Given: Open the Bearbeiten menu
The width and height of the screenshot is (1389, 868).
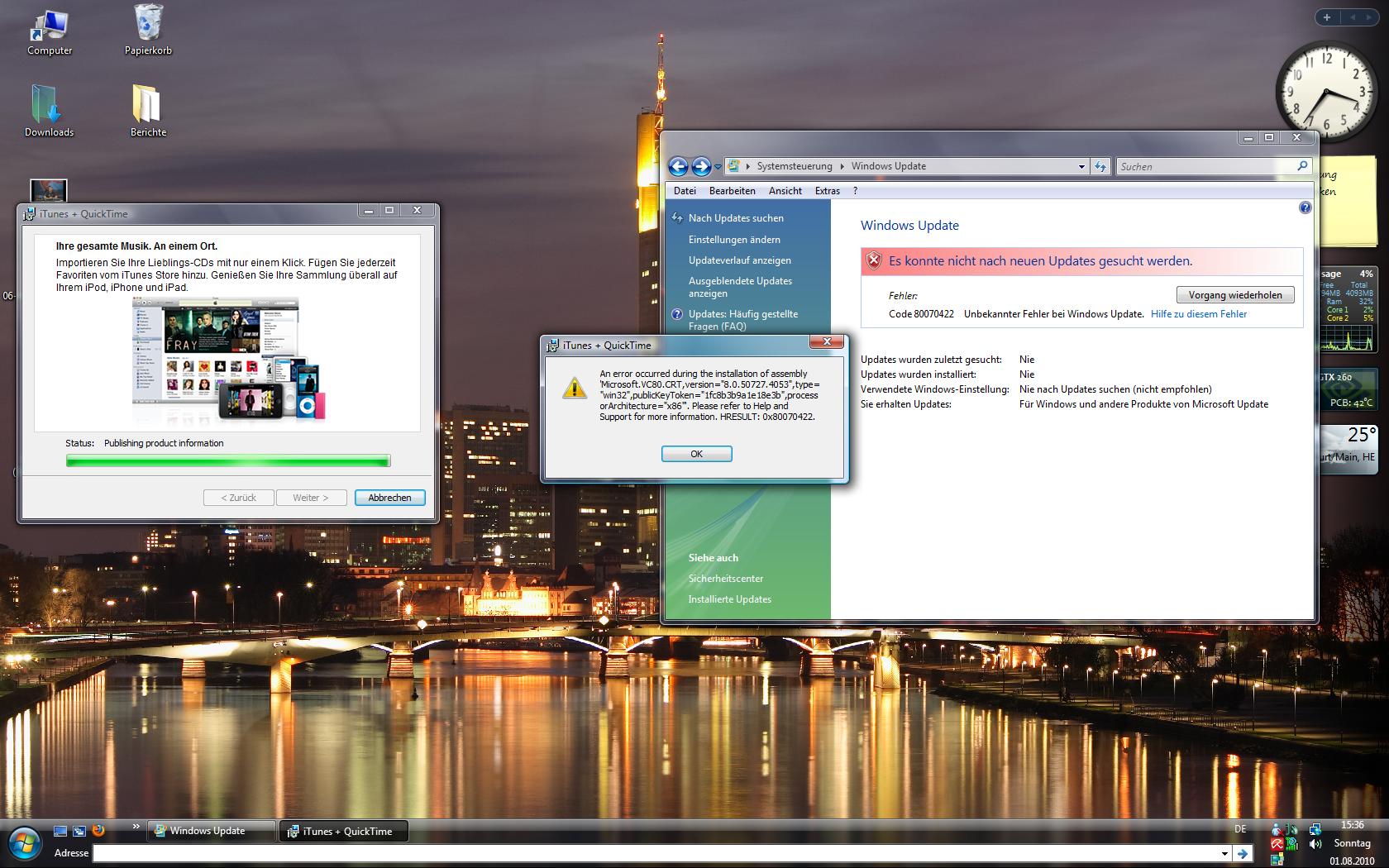Looking at the screenshot, I should click(x=732, y=191).
